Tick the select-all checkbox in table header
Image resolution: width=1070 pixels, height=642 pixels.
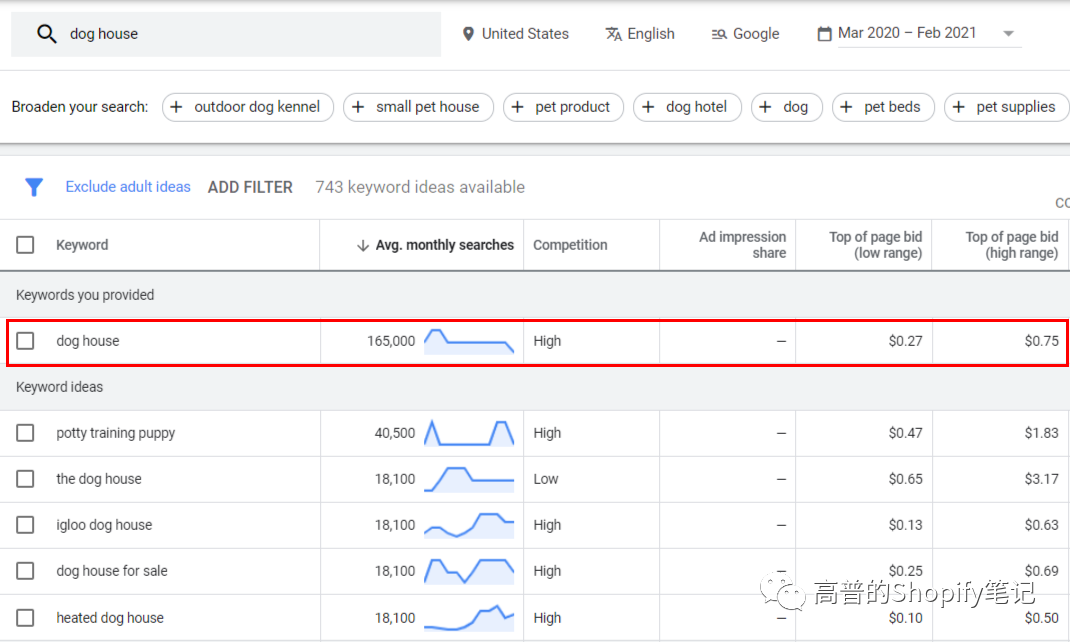[25, 245]
